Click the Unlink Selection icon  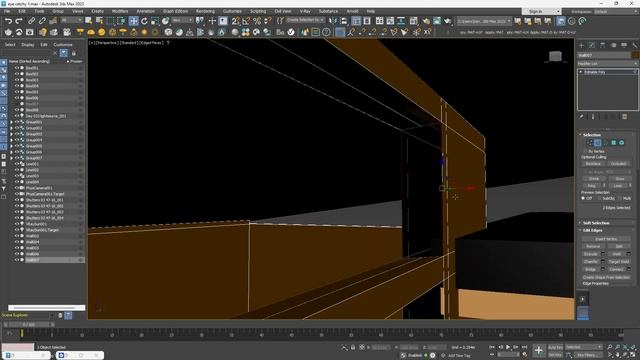coord(42,21)
